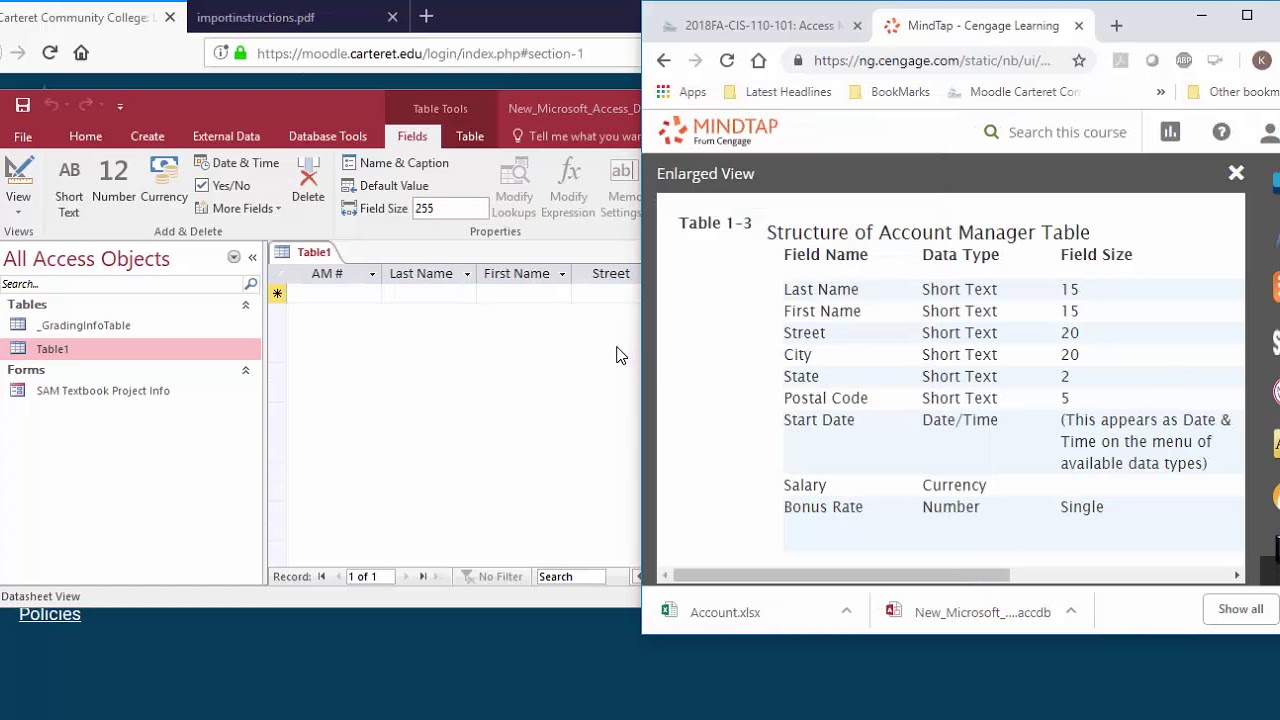Switch to the Home ribbon tab
Screen dimensions: 1280x720
[x=85, y=137]
